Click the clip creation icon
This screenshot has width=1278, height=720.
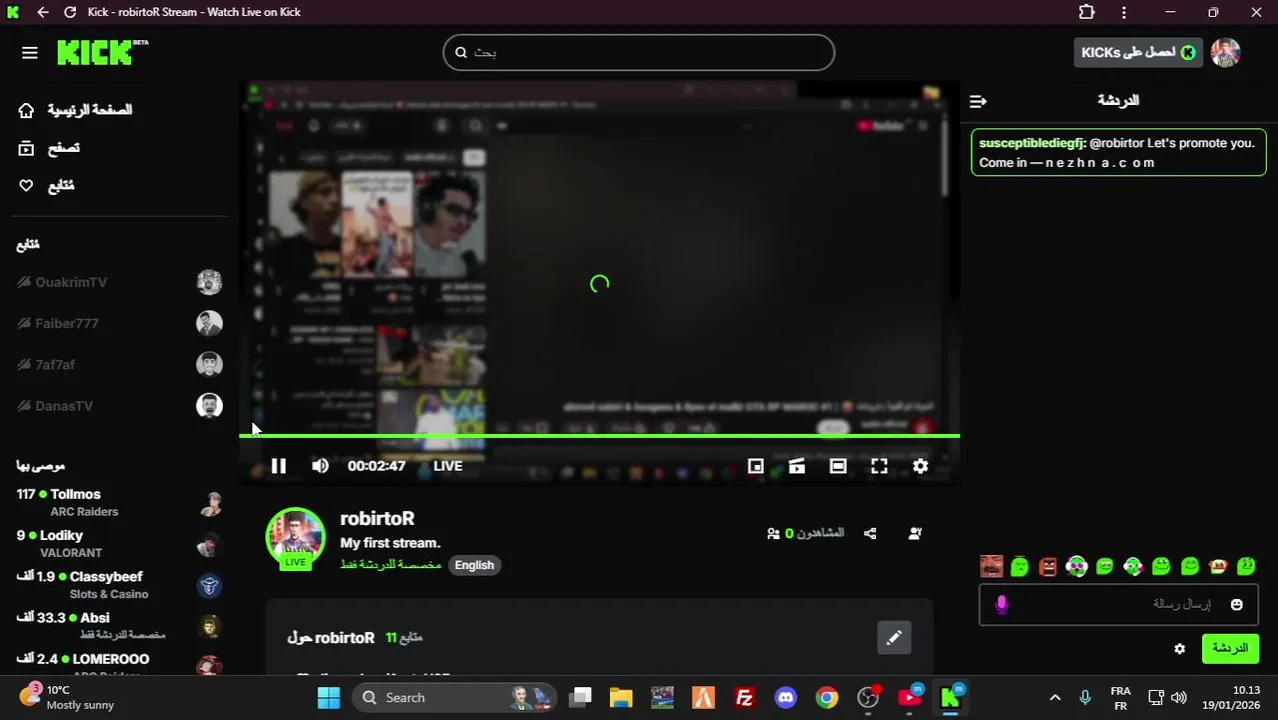pos(797,466)
